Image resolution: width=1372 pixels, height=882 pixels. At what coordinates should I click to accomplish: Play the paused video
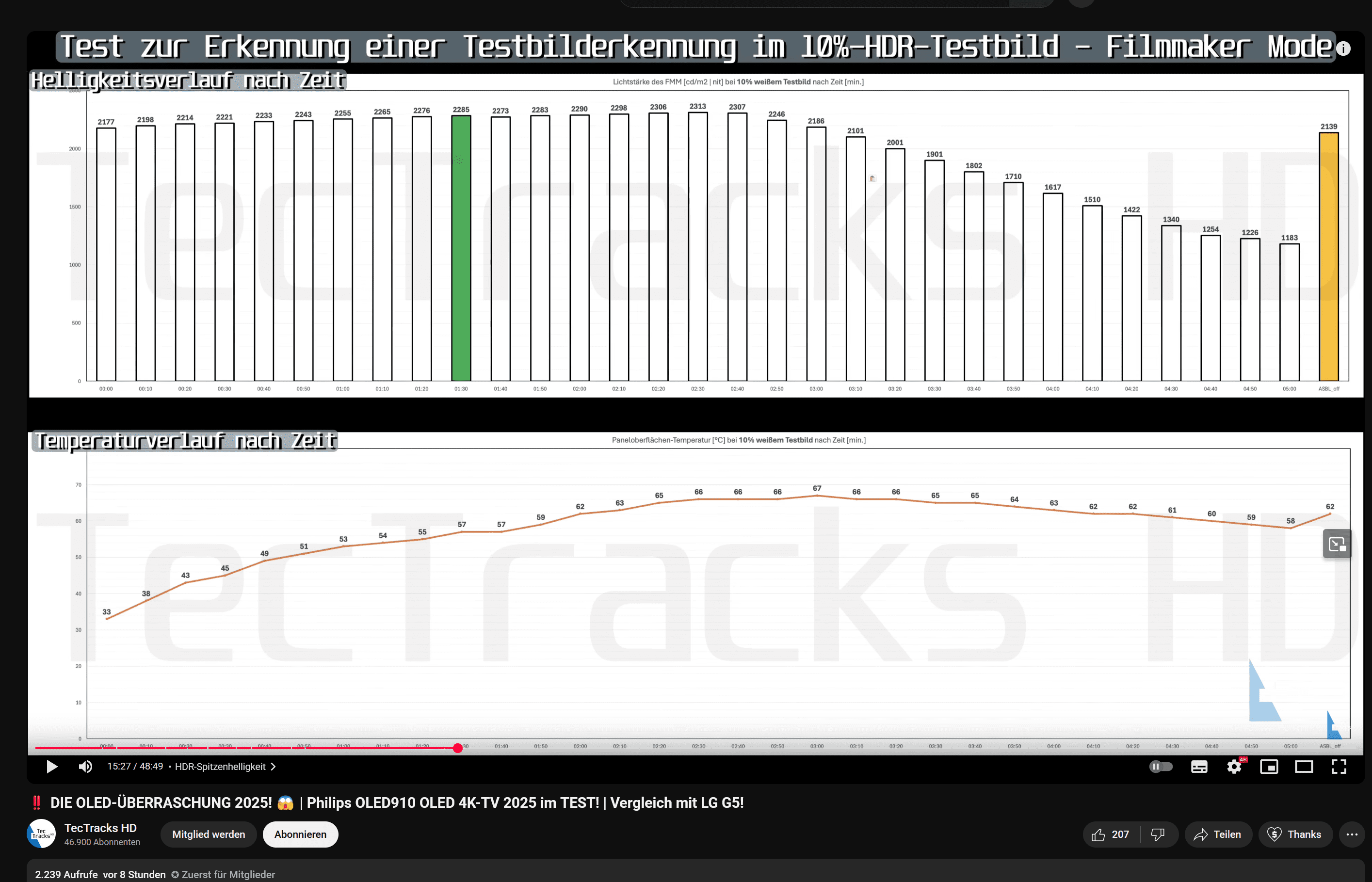(x=51, y=766)
